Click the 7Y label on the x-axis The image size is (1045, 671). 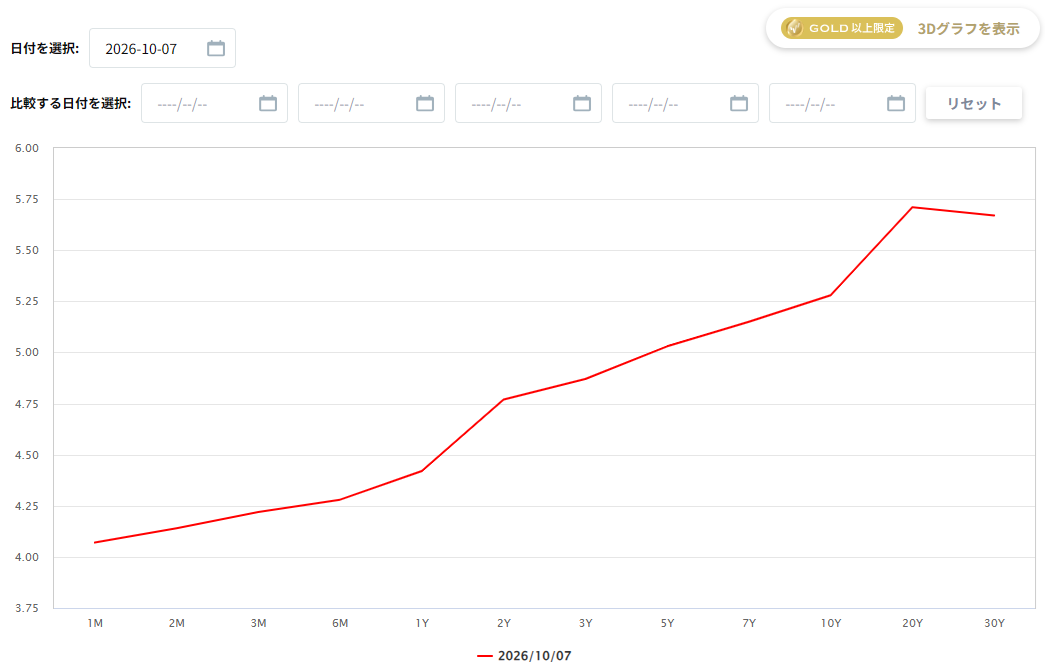coord(749,623)
